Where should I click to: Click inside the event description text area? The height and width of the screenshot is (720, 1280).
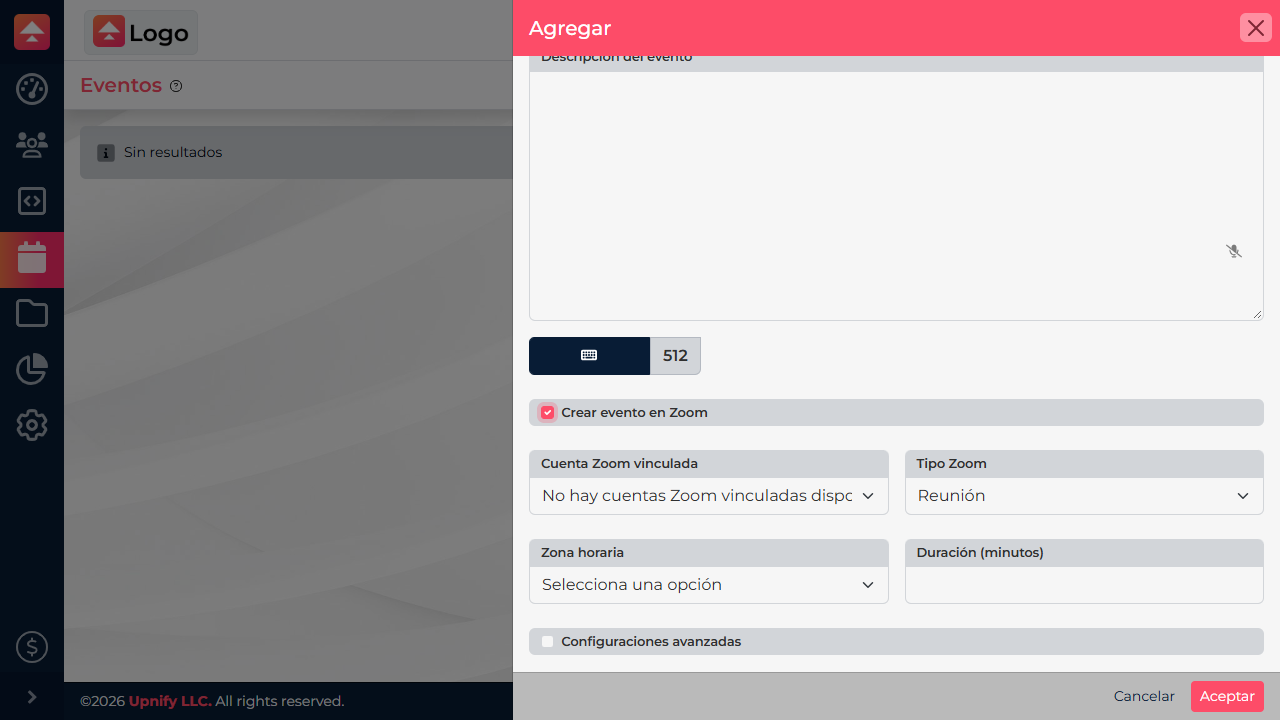pyautogui.click(x=896, y=196)
